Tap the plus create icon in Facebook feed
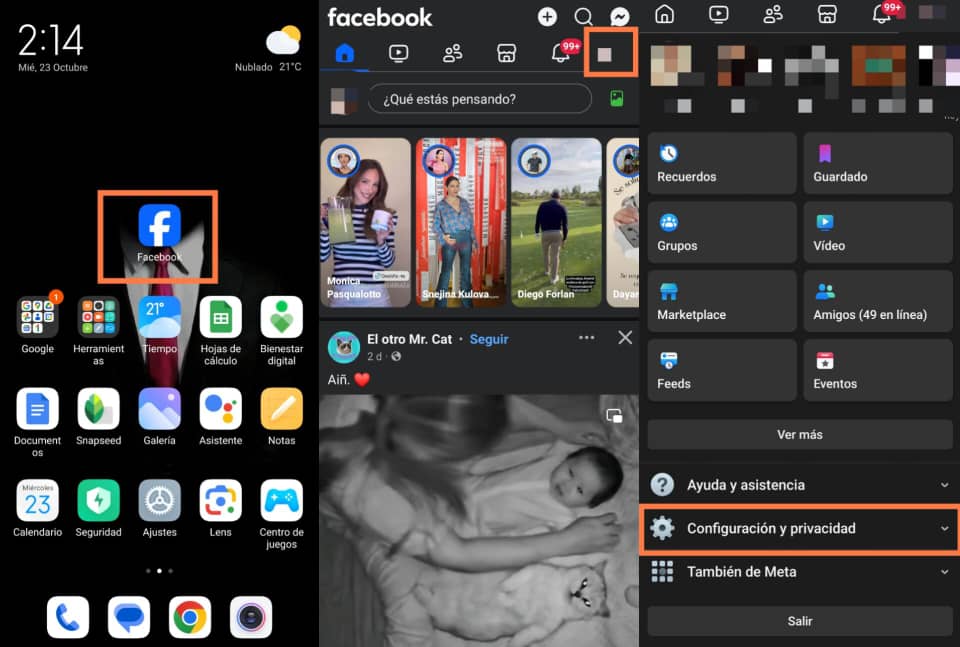The height and width of the screenshot is (647, 960). coord(547,17)
